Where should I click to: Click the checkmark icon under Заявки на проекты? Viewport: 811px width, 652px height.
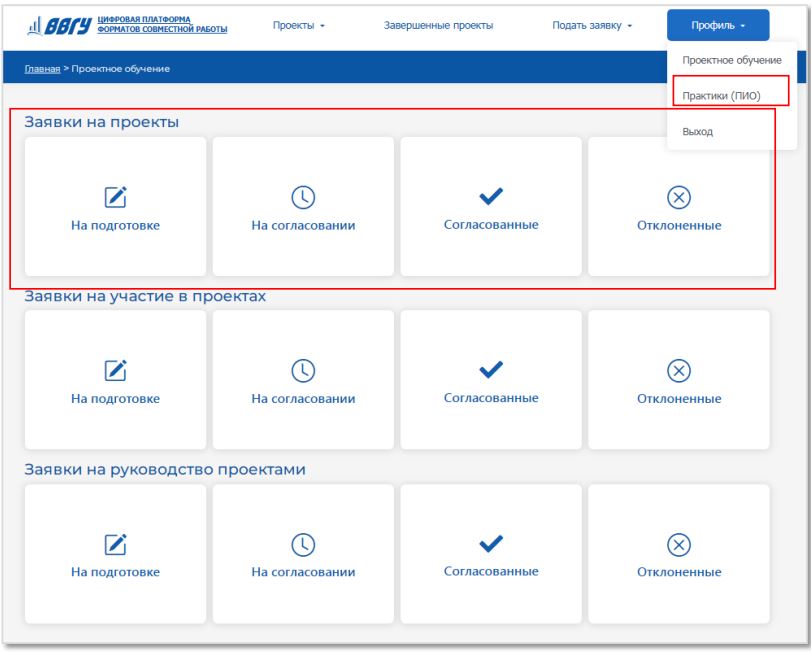[491, 197]
